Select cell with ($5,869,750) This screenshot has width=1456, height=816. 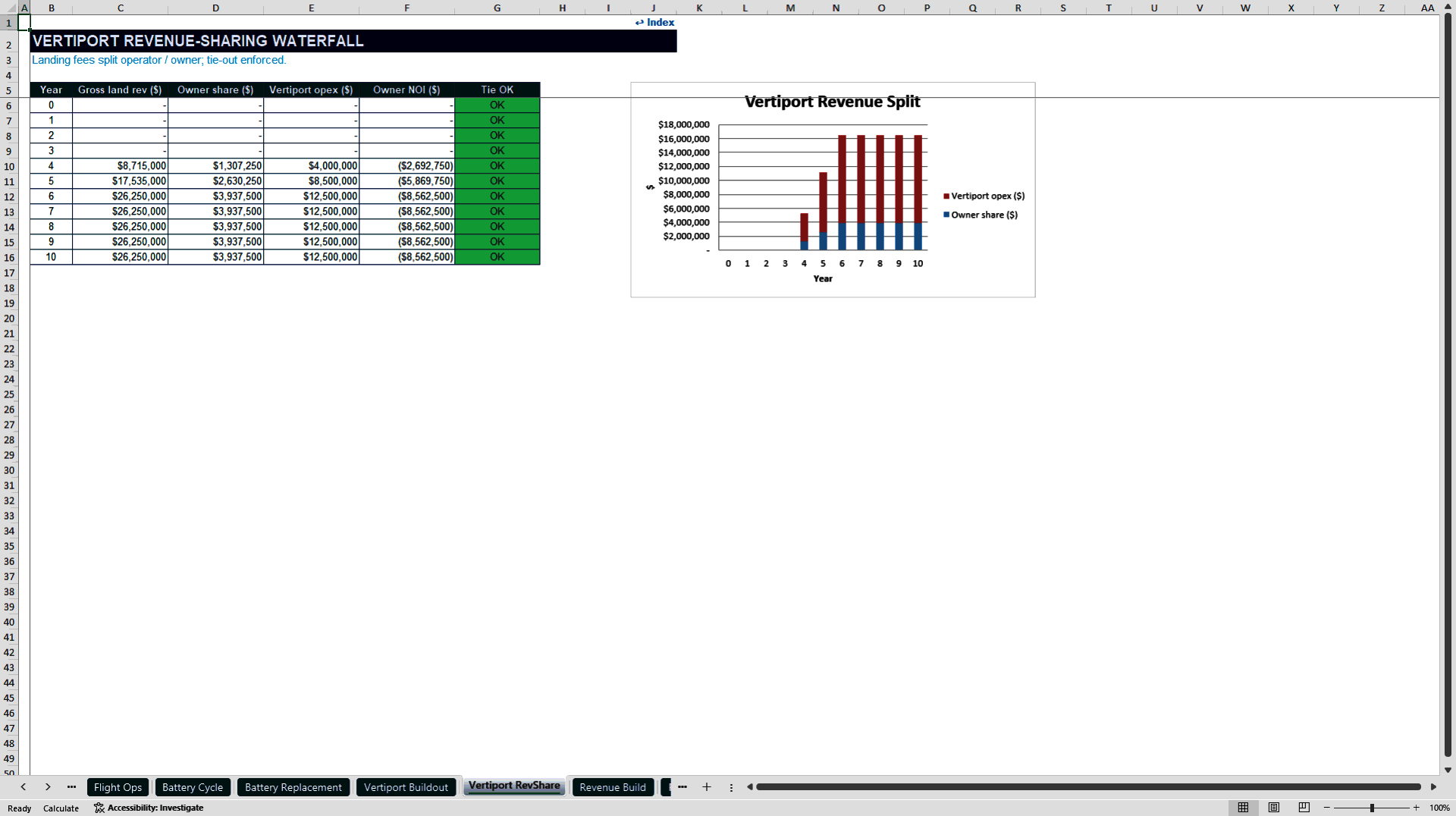coord(406,180)
